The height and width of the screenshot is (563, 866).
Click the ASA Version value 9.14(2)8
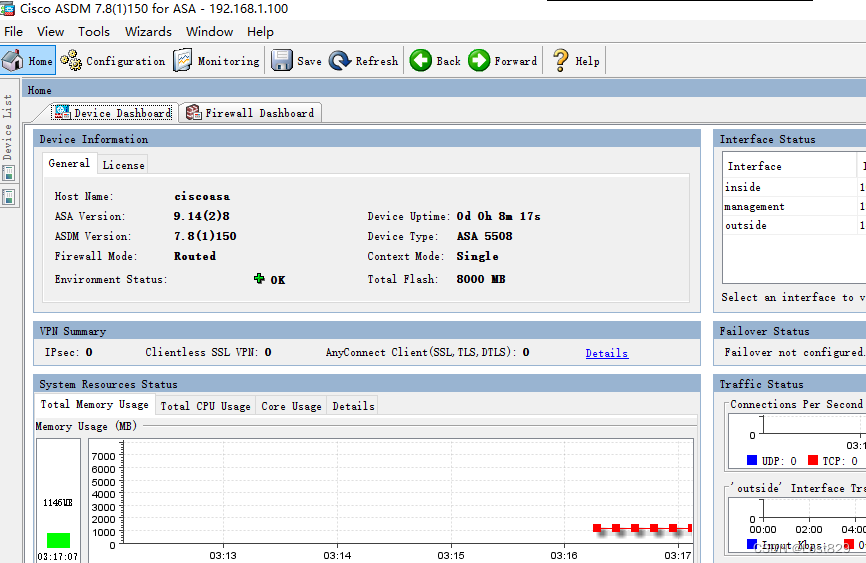tap(202, 216)
